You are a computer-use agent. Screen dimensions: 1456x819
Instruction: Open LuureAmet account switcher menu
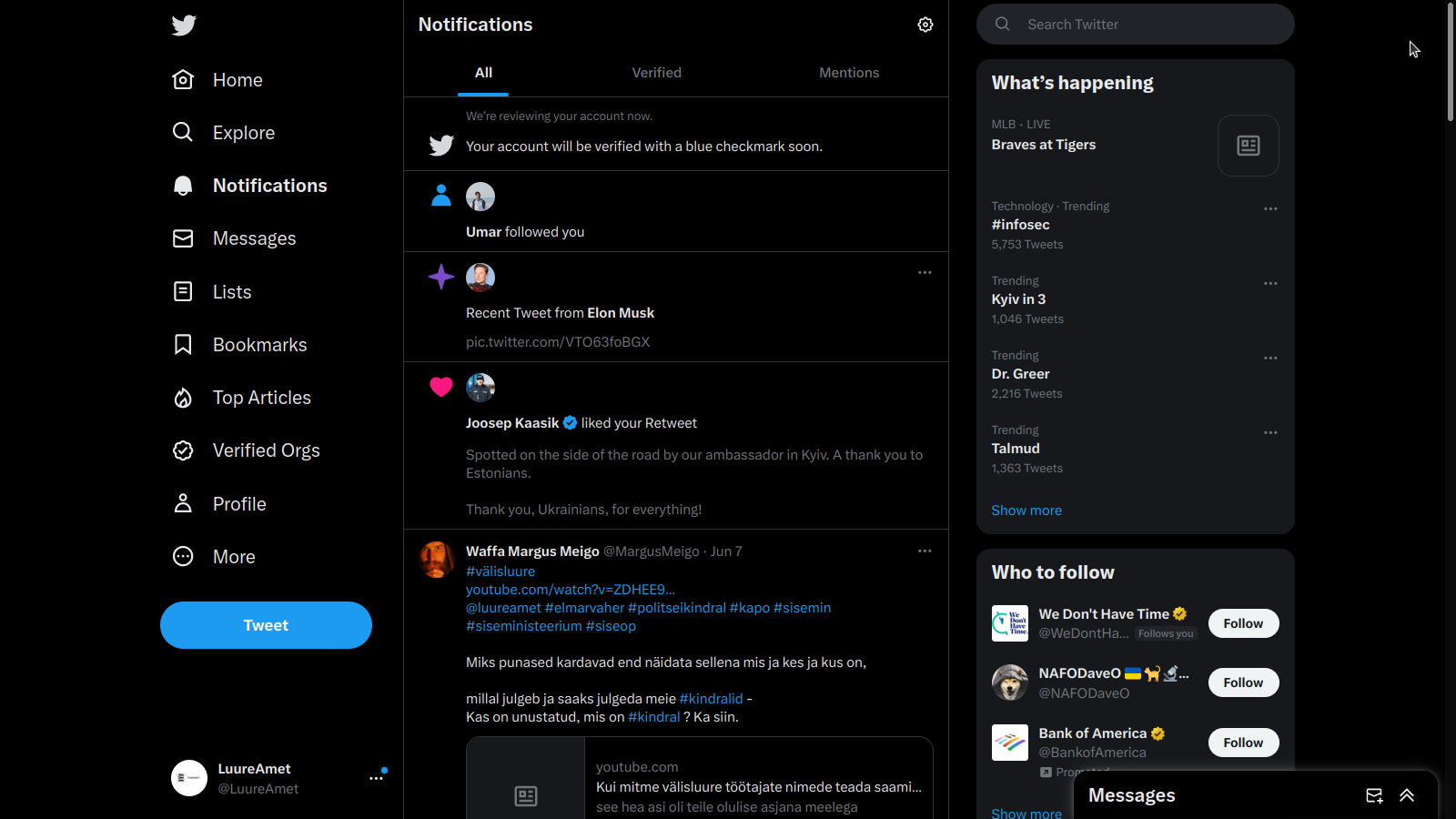[376, 778]
